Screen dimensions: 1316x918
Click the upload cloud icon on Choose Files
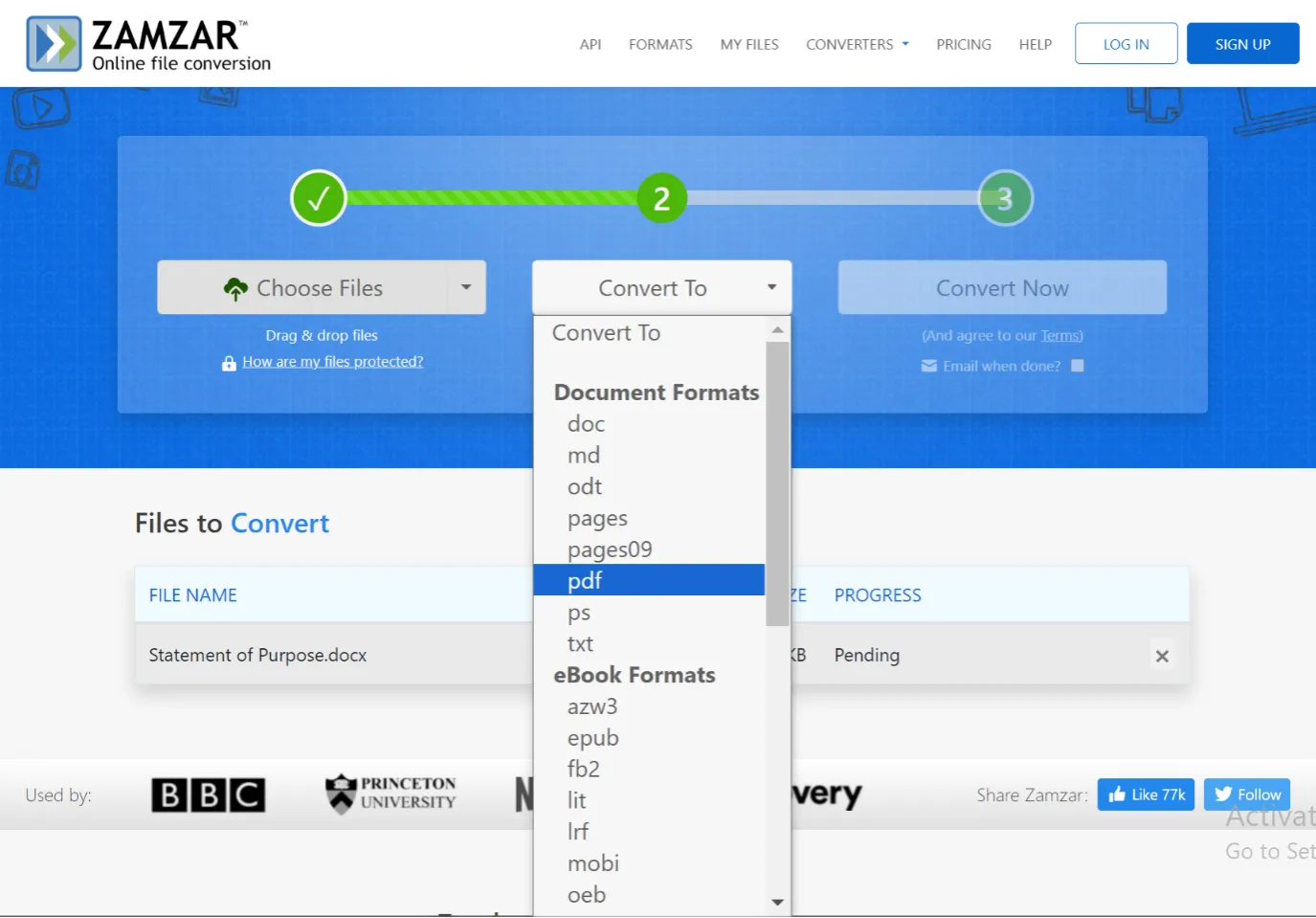pos(235,289)
